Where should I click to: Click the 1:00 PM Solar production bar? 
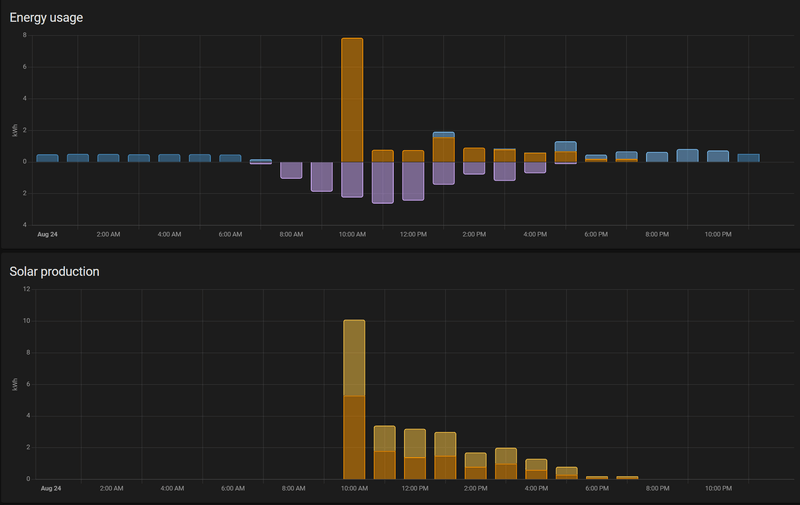click(x=445, y=456)
